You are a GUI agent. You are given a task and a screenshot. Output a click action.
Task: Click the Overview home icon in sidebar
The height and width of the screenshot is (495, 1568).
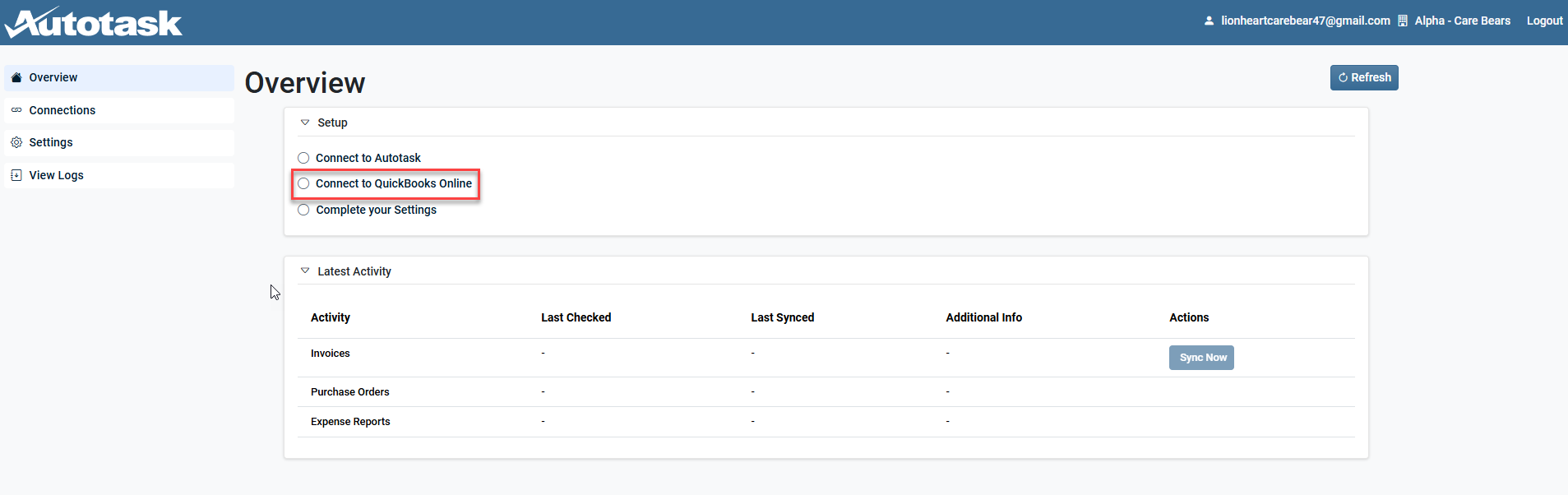(16, 77)
